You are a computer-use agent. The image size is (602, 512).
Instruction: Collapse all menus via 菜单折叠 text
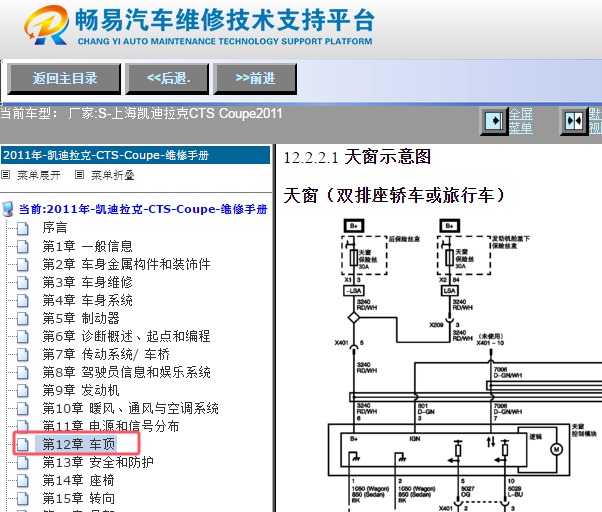(x=112, y=175)
